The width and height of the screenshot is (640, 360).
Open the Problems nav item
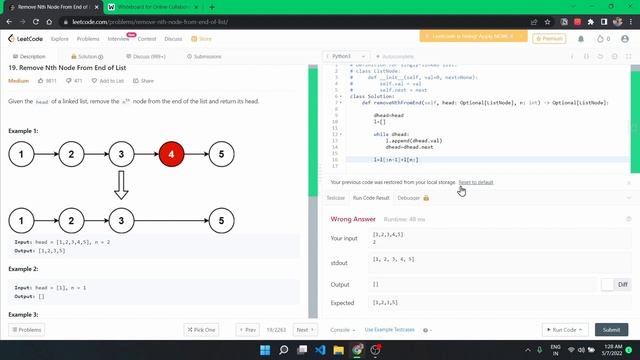[x=88, y=39]
